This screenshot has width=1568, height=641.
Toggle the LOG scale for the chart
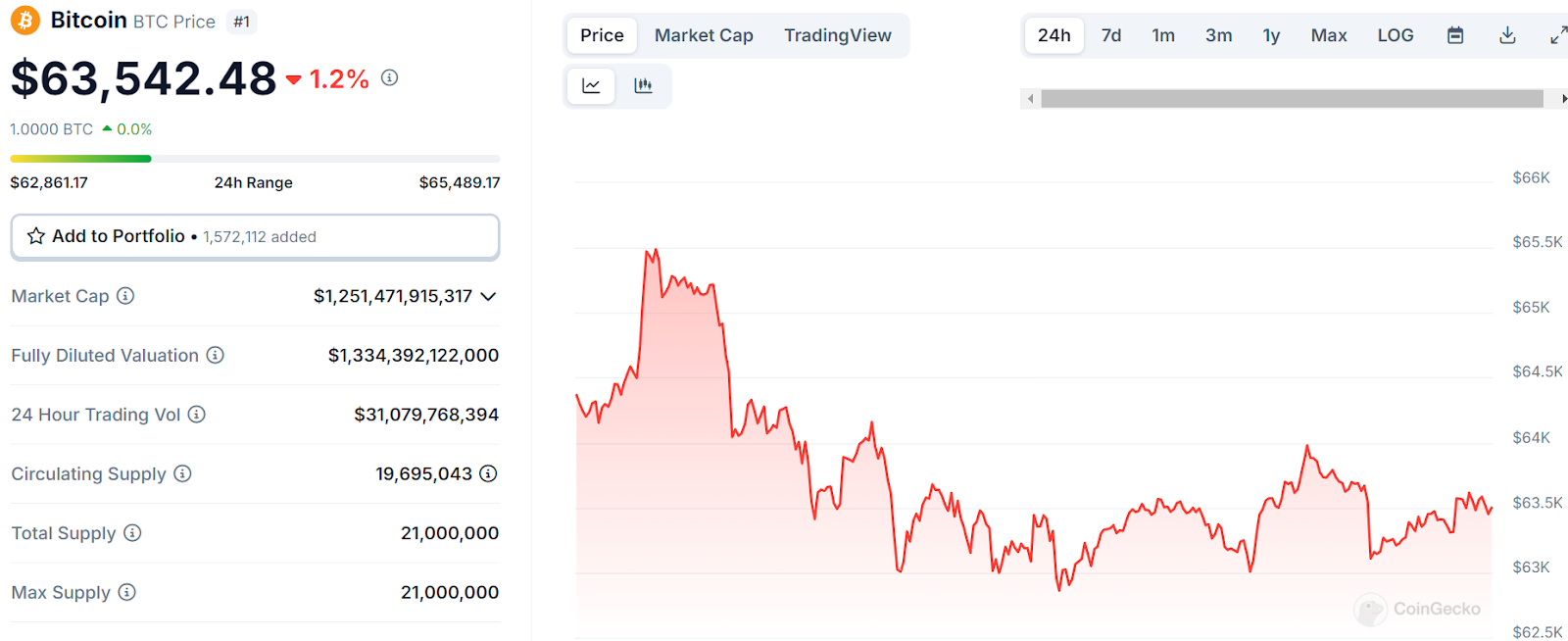[x=1395, y=34]
